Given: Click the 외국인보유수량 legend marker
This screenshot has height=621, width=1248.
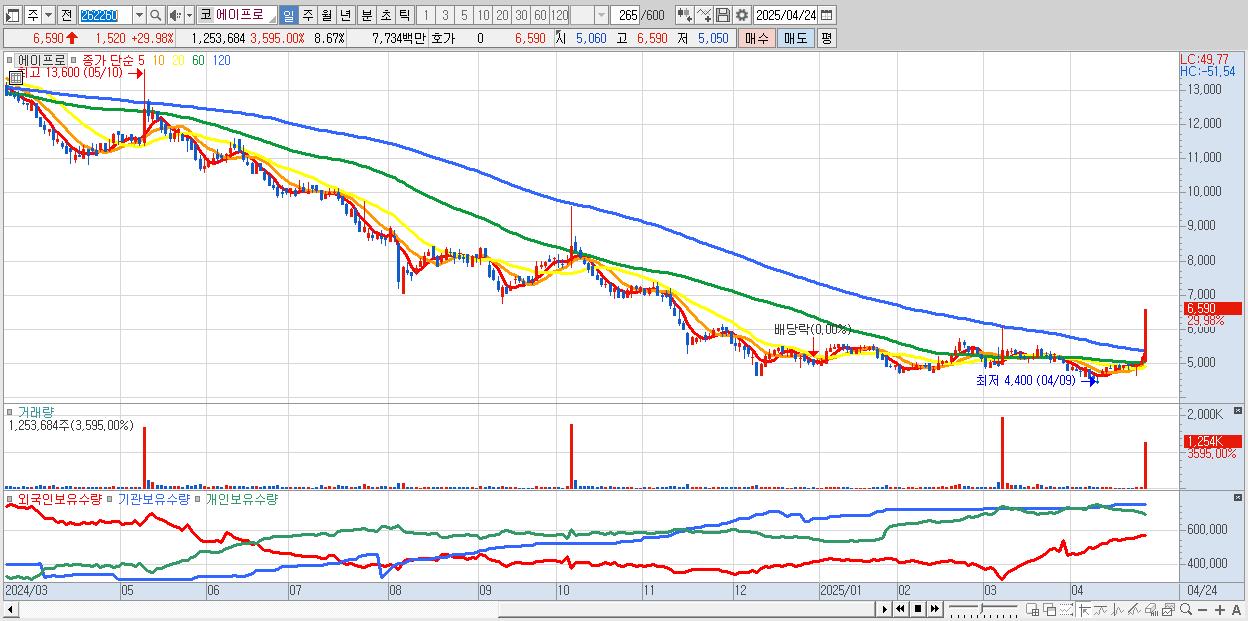Looking at the screenshot, I should pos(11,498).
